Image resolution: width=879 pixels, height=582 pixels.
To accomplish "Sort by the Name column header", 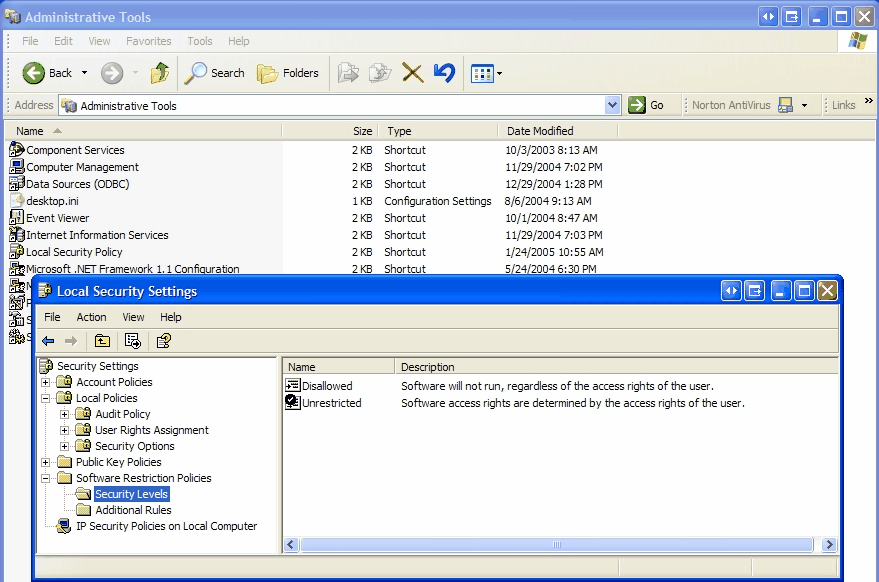I will (144, 131).
